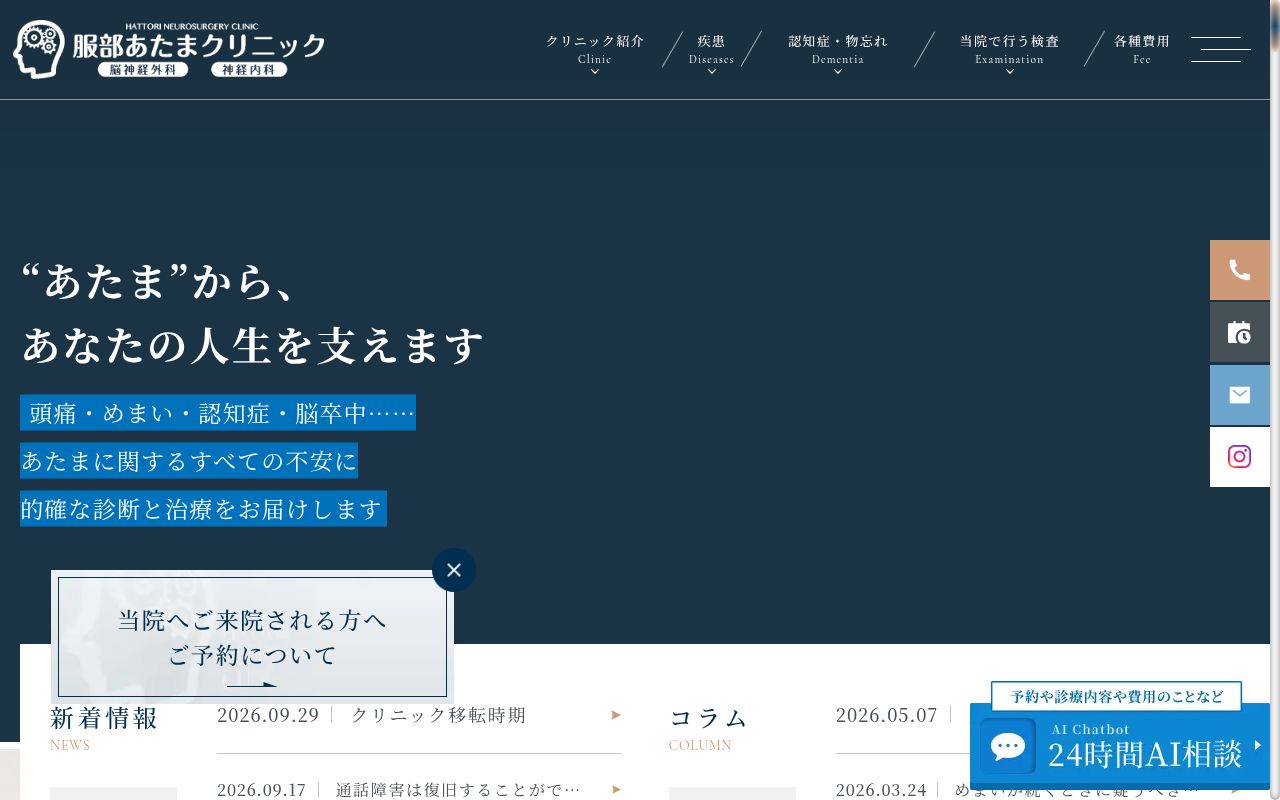The width and height of the screenshot is (1280, 800).
Task: Click headline あなたの人生を支えます
Action: click(253, 345)
